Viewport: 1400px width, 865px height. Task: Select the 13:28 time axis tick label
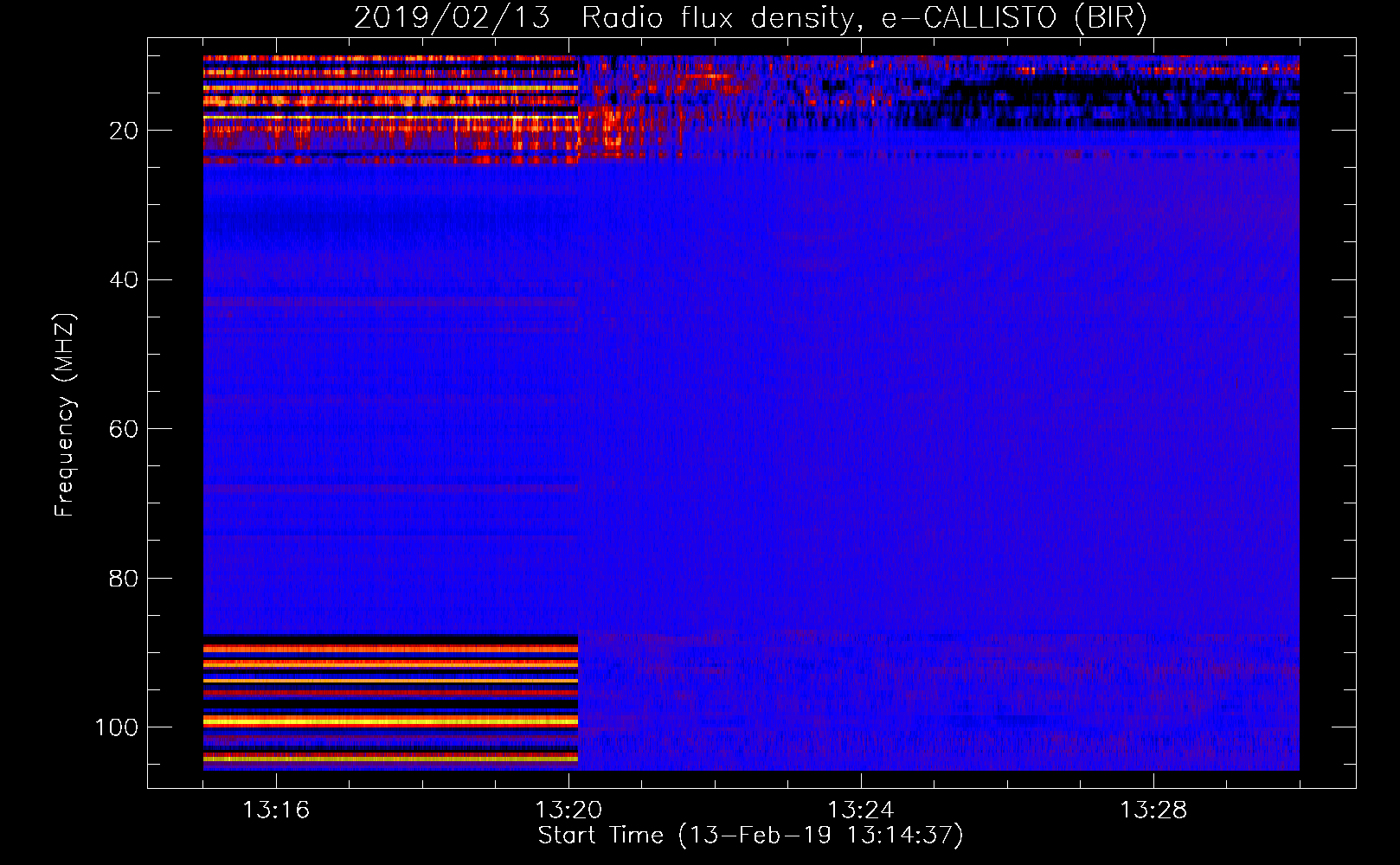pyautogui.click(x=1153, y=811)
